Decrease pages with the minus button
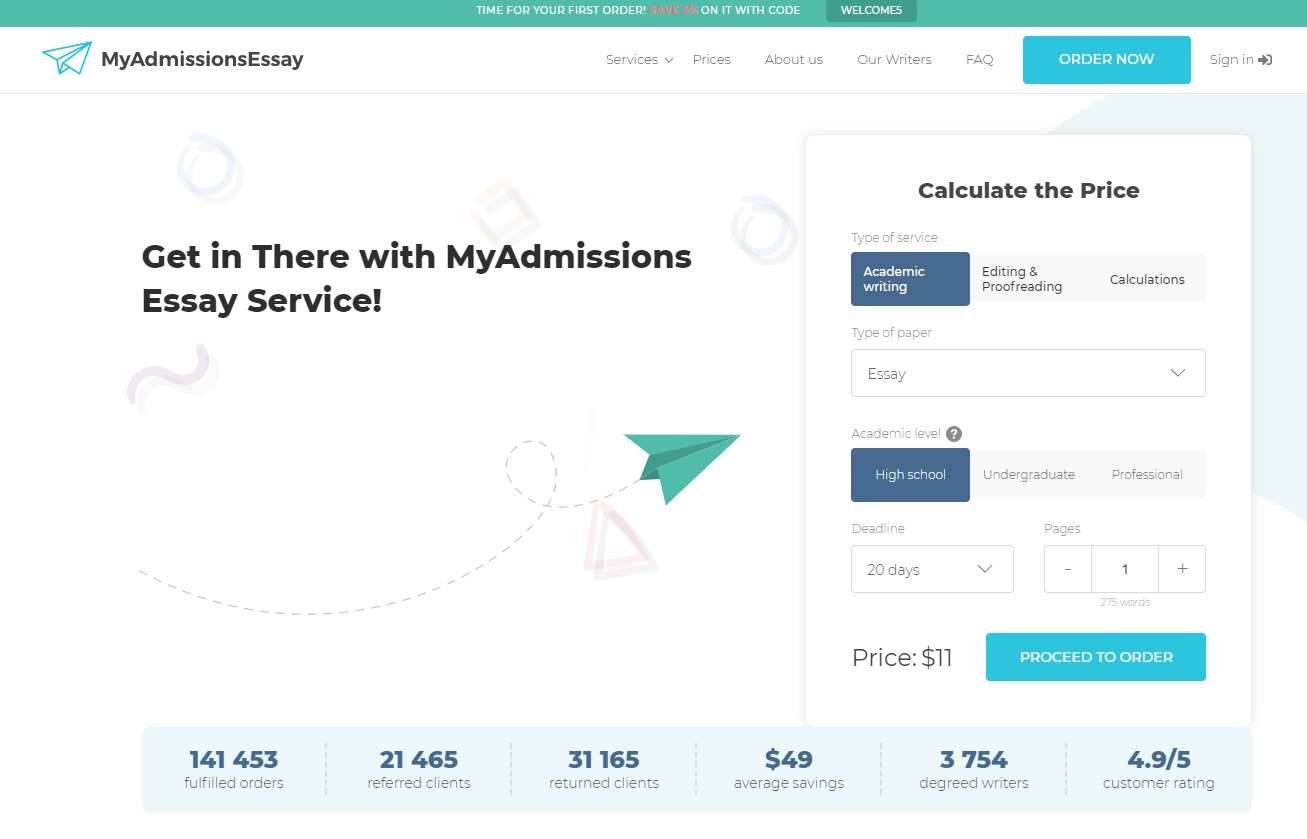 (x=1068, y=569)
